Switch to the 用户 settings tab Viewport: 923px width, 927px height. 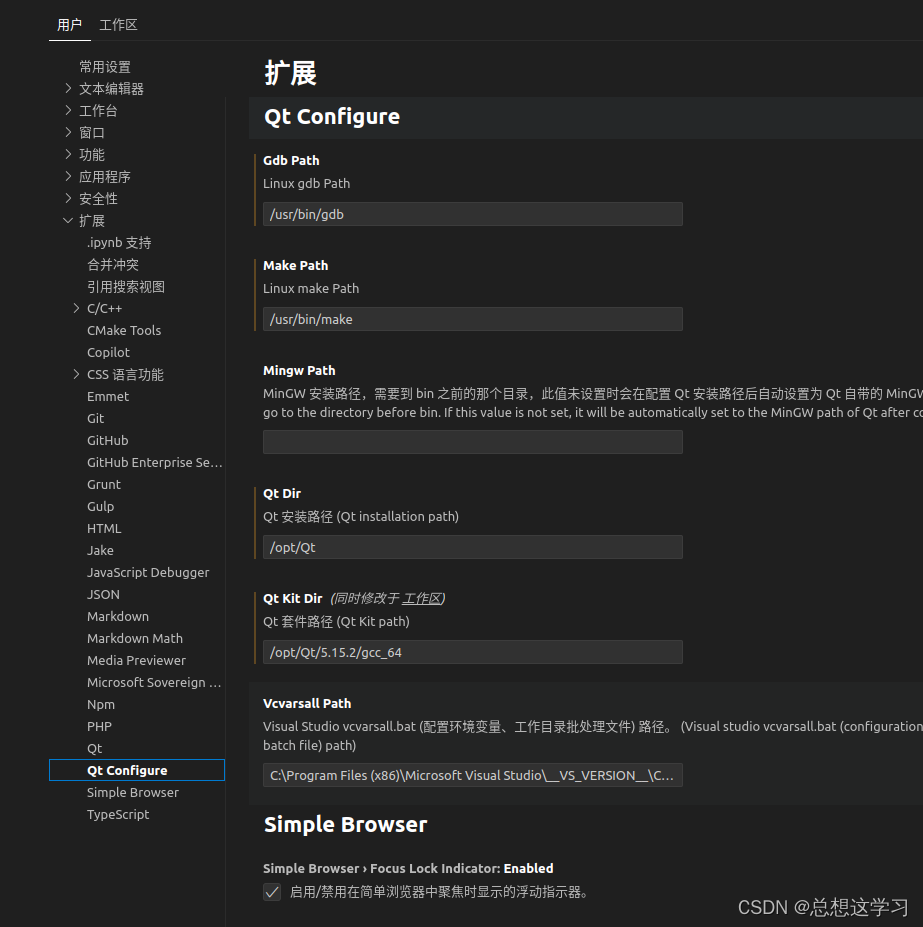click(69, 24)
